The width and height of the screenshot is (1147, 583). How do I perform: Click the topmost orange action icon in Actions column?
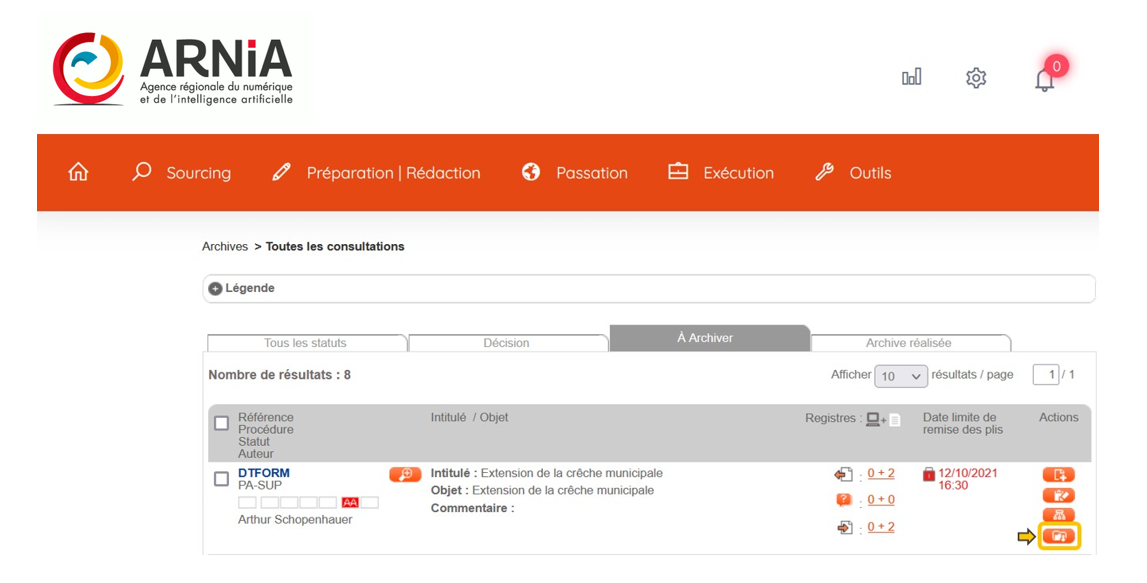coord(1058,475)
